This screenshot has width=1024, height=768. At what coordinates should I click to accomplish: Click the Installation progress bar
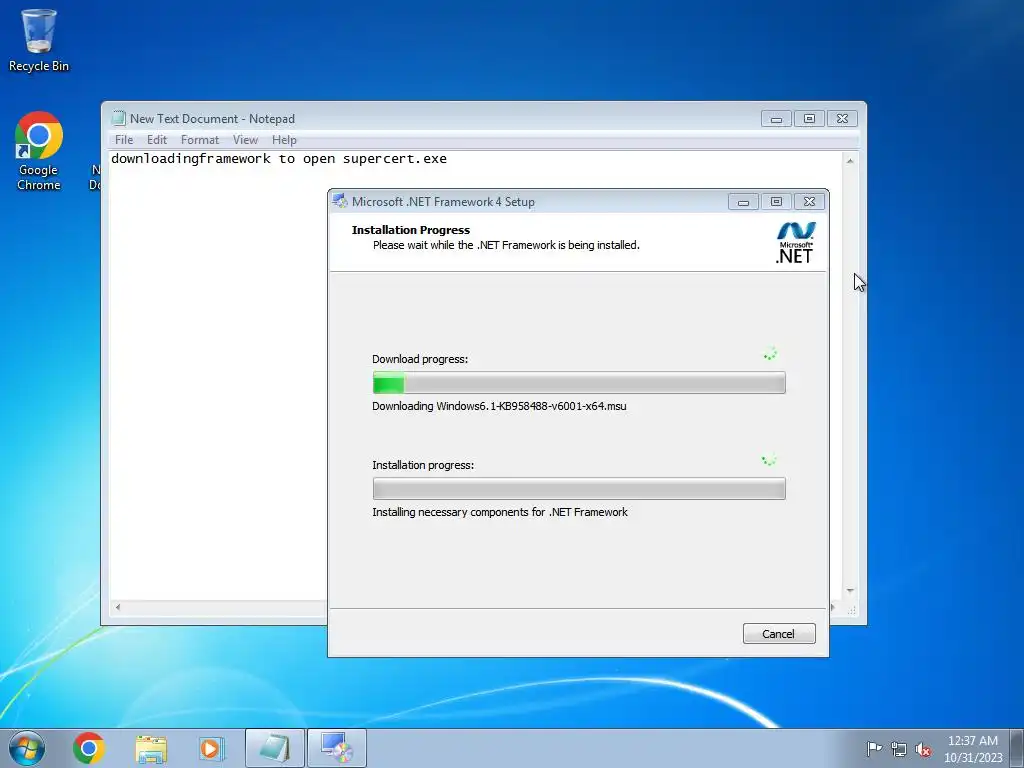[579, 488]
